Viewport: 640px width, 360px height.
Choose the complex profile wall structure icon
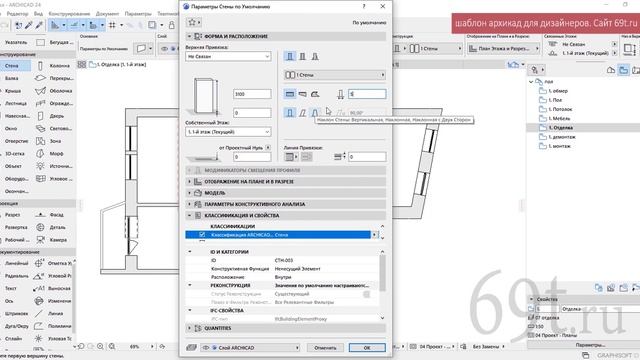click(315, 56)
